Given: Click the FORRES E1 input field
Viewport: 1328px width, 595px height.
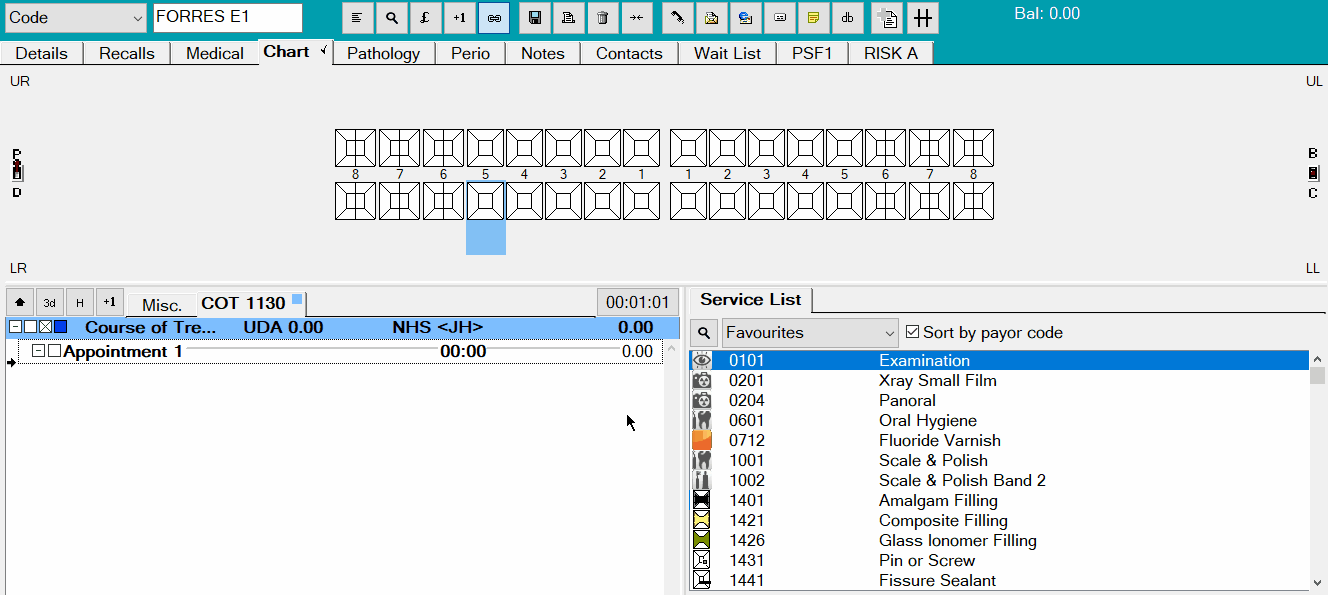Looking at the screenshot, I should [228, 18].
